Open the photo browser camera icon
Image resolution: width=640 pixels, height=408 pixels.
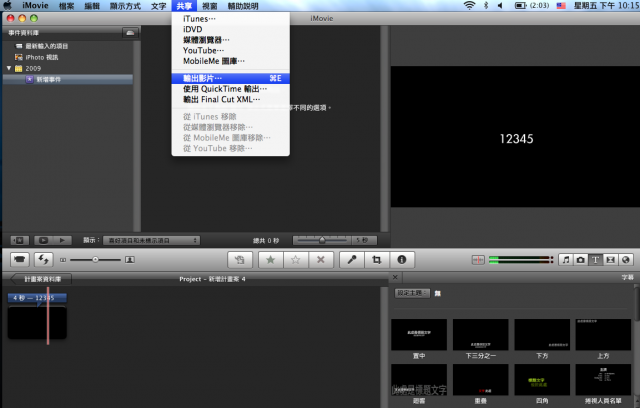[x=580, y=260]
